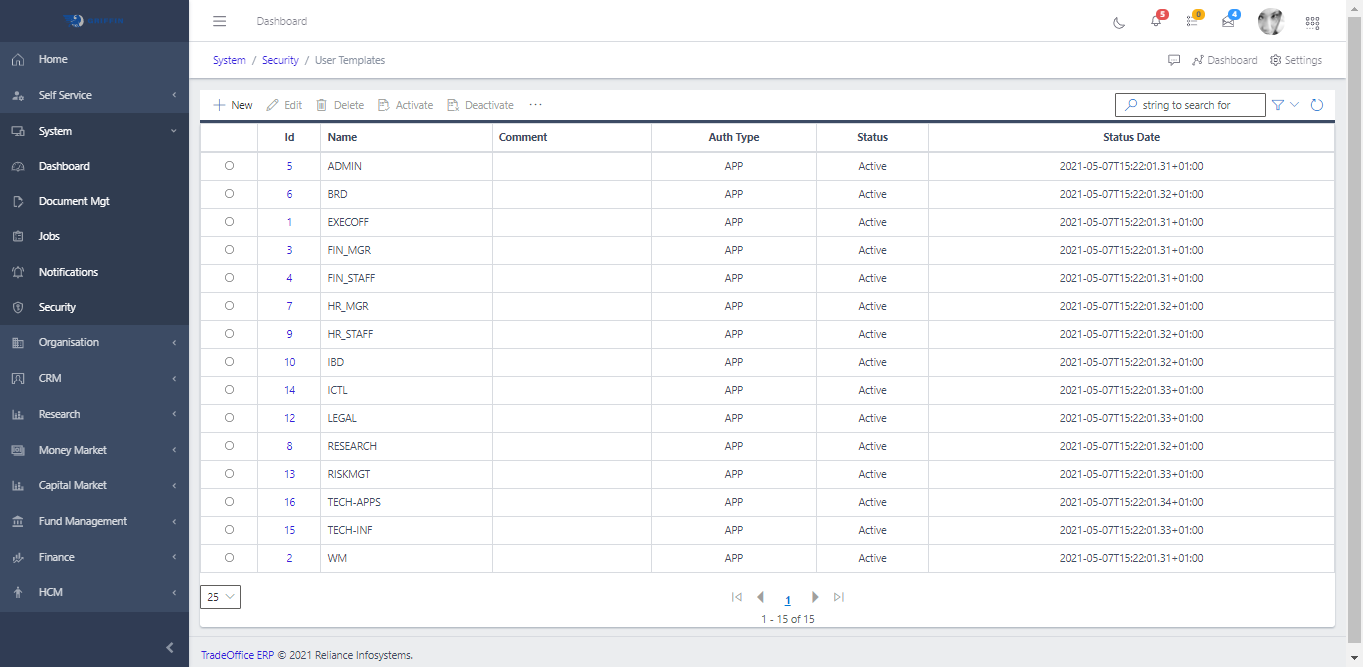Viewport: 1363px width, 667px height.
Task: Toggle dark mode with the moon icon
Action: pos(1118,22)
